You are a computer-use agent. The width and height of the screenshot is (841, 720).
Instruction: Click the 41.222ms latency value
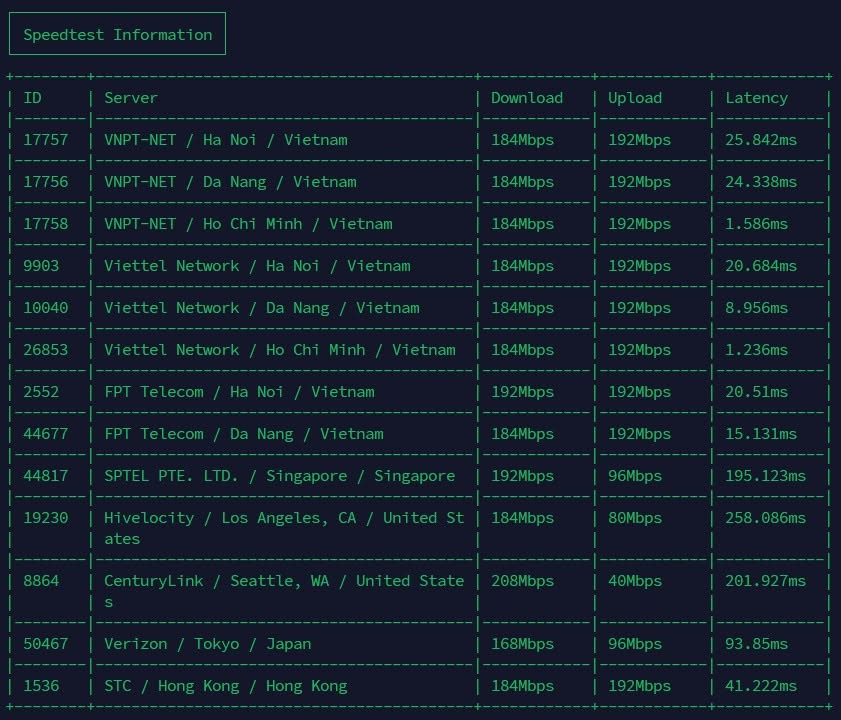click(761, 686)
